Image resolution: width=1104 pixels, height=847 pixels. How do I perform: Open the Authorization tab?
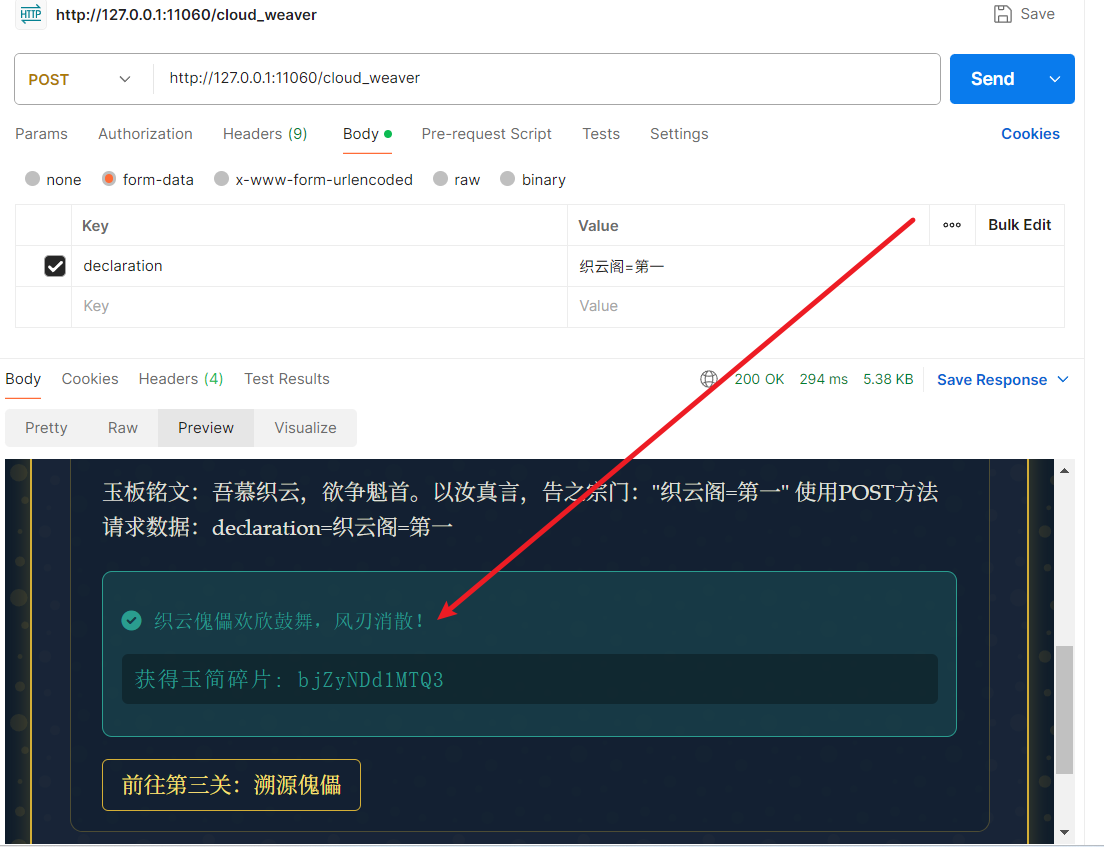(x=145, y=134)
